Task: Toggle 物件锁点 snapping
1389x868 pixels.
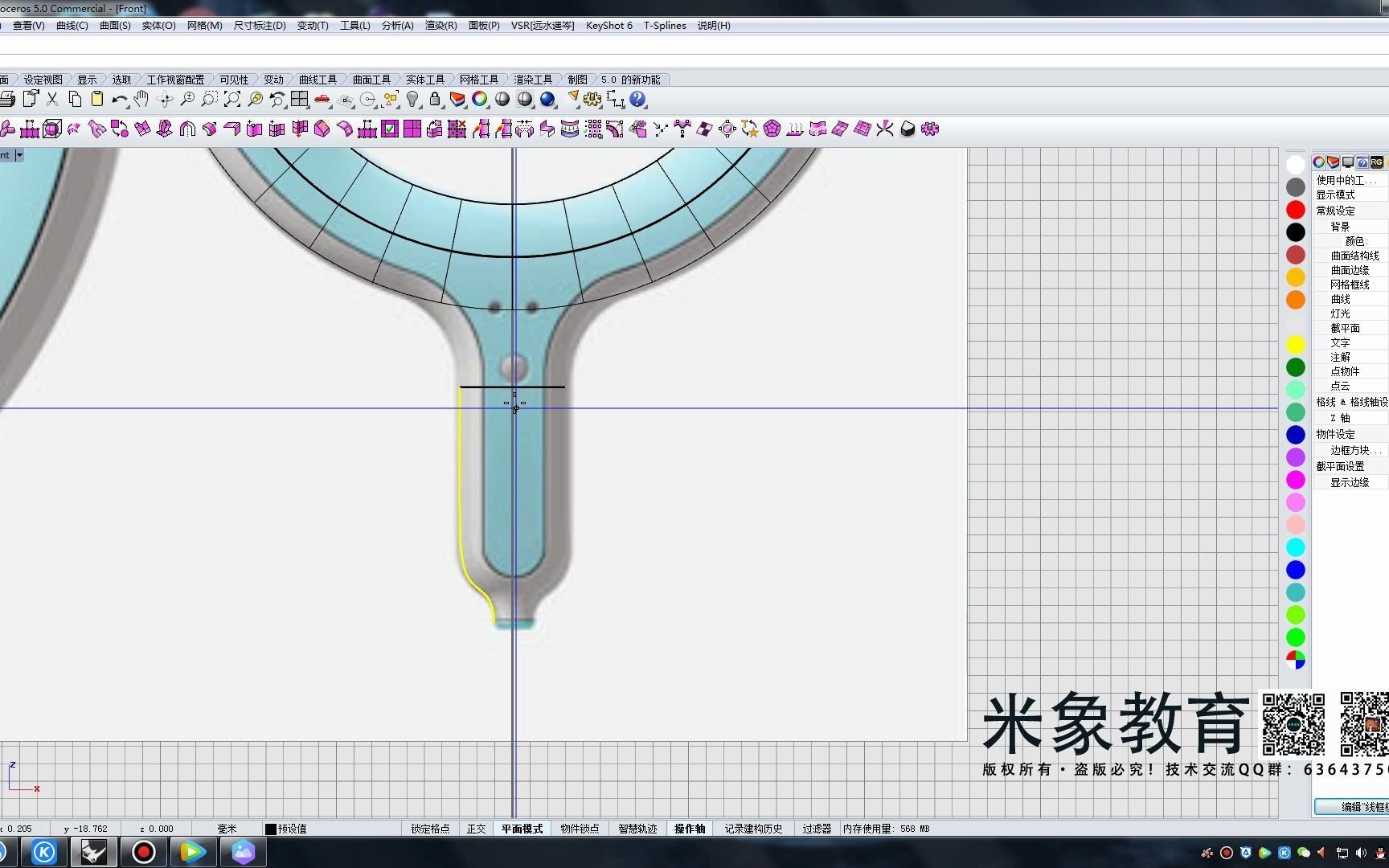Action: pos(579,829)
